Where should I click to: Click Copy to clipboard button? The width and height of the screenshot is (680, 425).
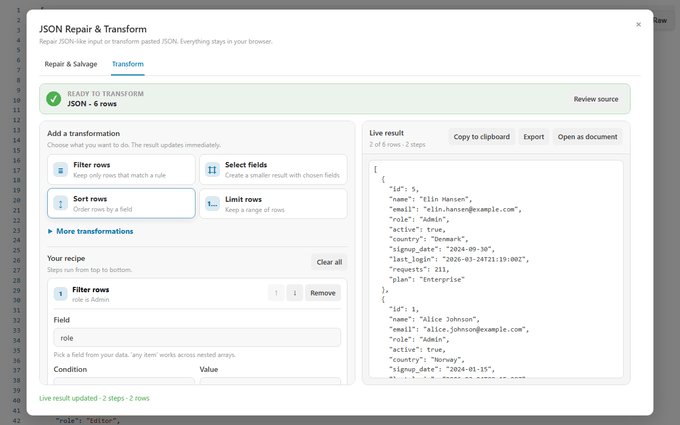click(x=481, y=137)
